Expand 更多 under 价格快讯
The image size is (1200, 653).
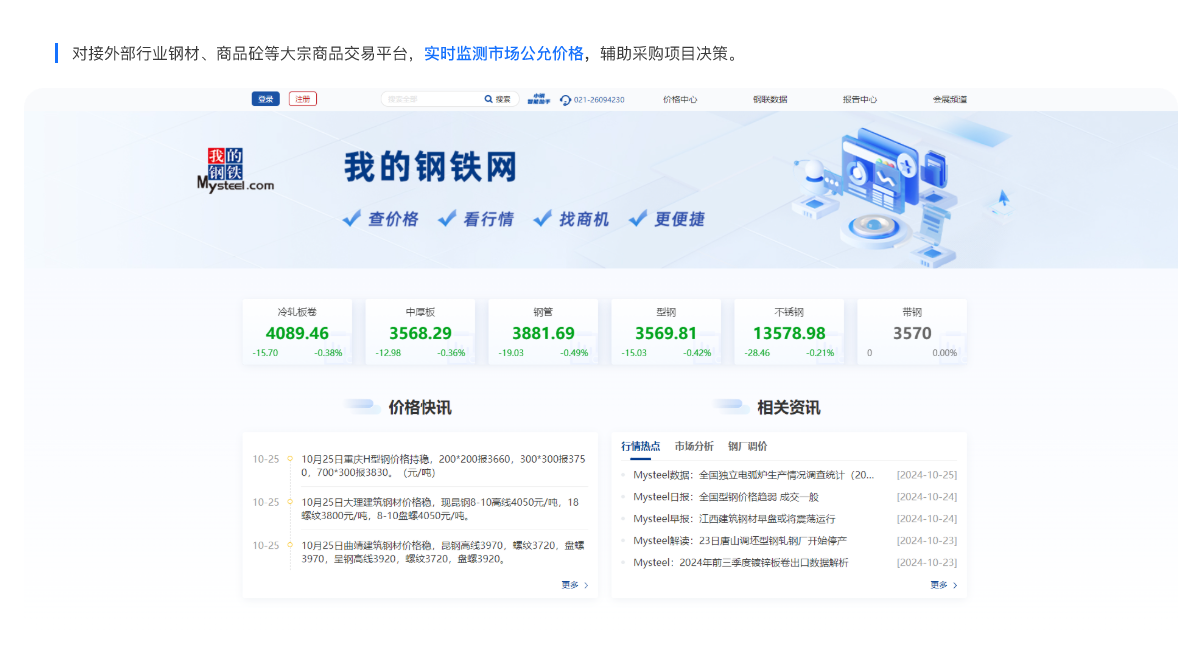(x=575, y=585)
